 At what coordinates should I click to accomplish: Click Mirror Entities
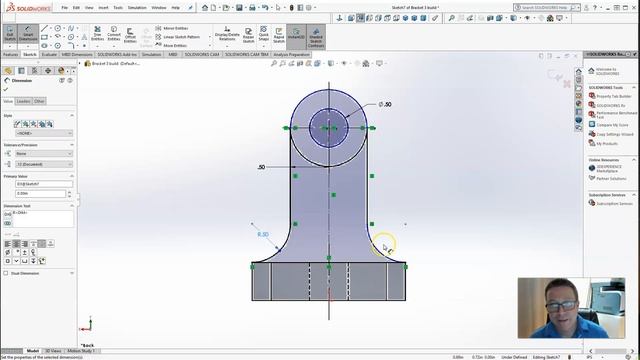[x=172, y=28]
